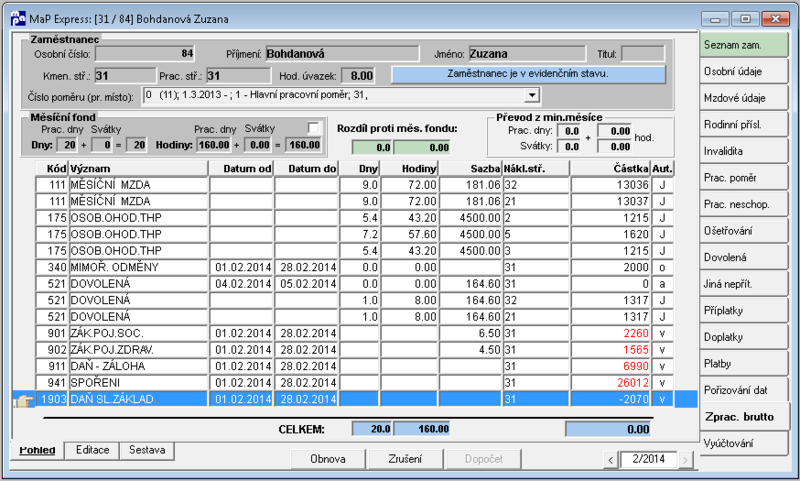Click the red amount 26012
The image size is (800, 481).
pyautogui.click(x=610, y=383)
